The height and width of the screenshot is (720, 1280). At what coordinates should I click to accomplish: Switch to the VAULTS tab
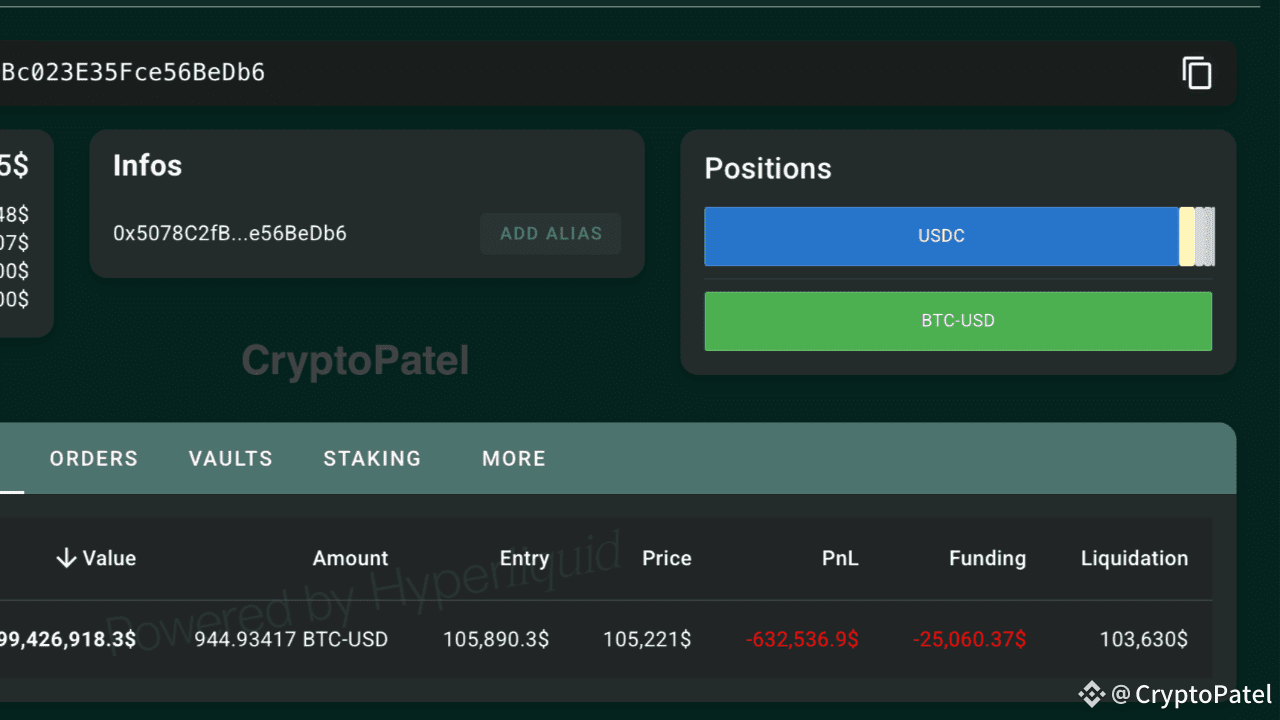click(x=230, y=458)
